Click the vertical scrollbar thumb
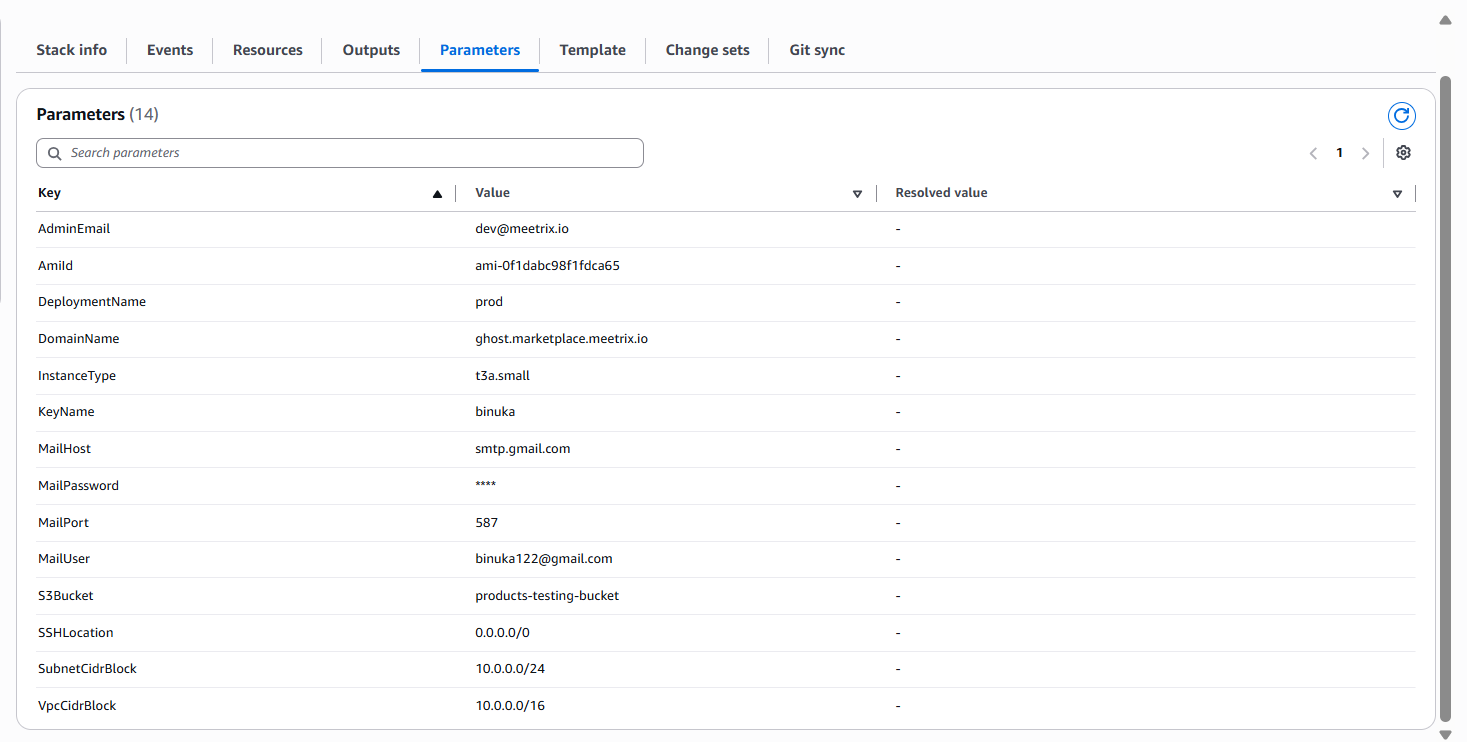This screenshot has height=742, width=1467. coord(1445,399)
